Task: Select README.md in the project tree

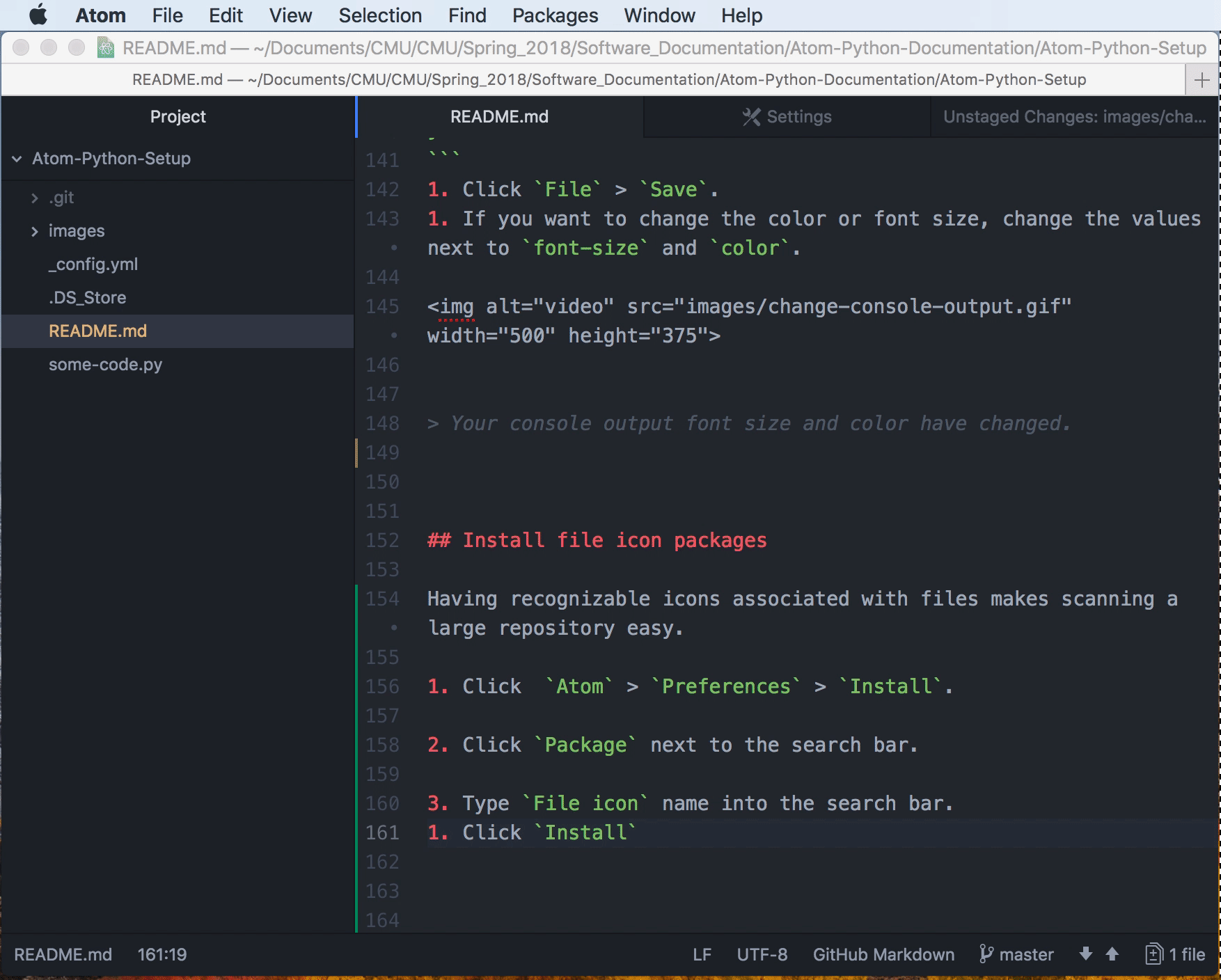Action: (178, 331)
